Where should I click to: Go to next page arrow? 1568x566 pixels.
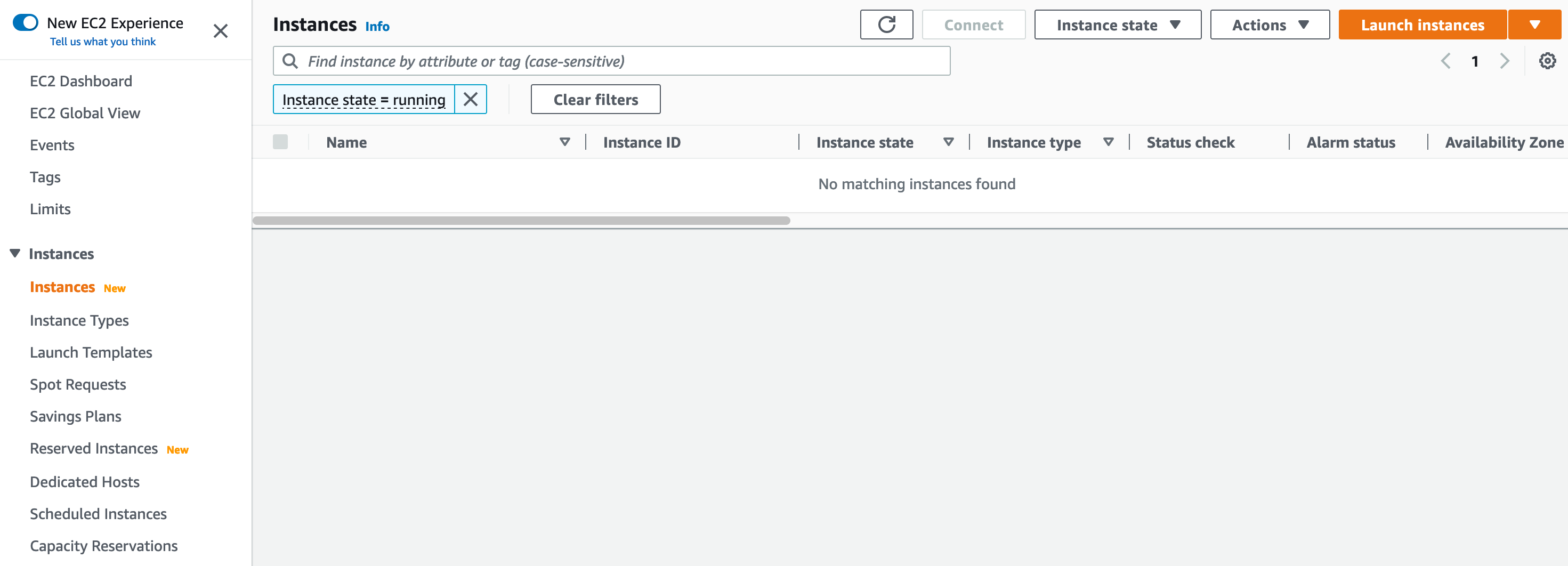point(1504,61)
